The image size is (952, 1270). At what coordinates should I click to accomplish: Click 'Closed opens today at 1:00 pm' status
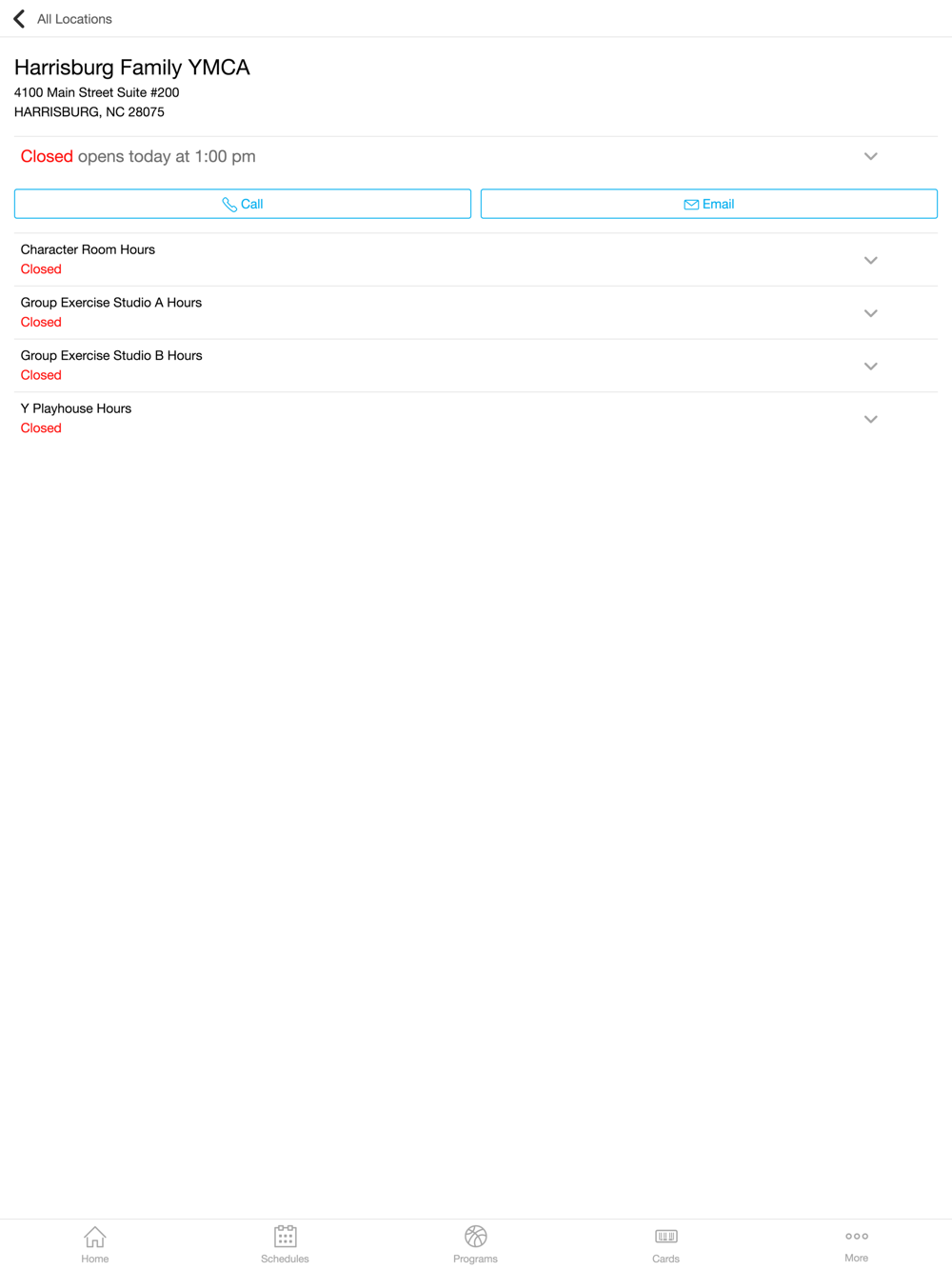click(x=138, y=156)
